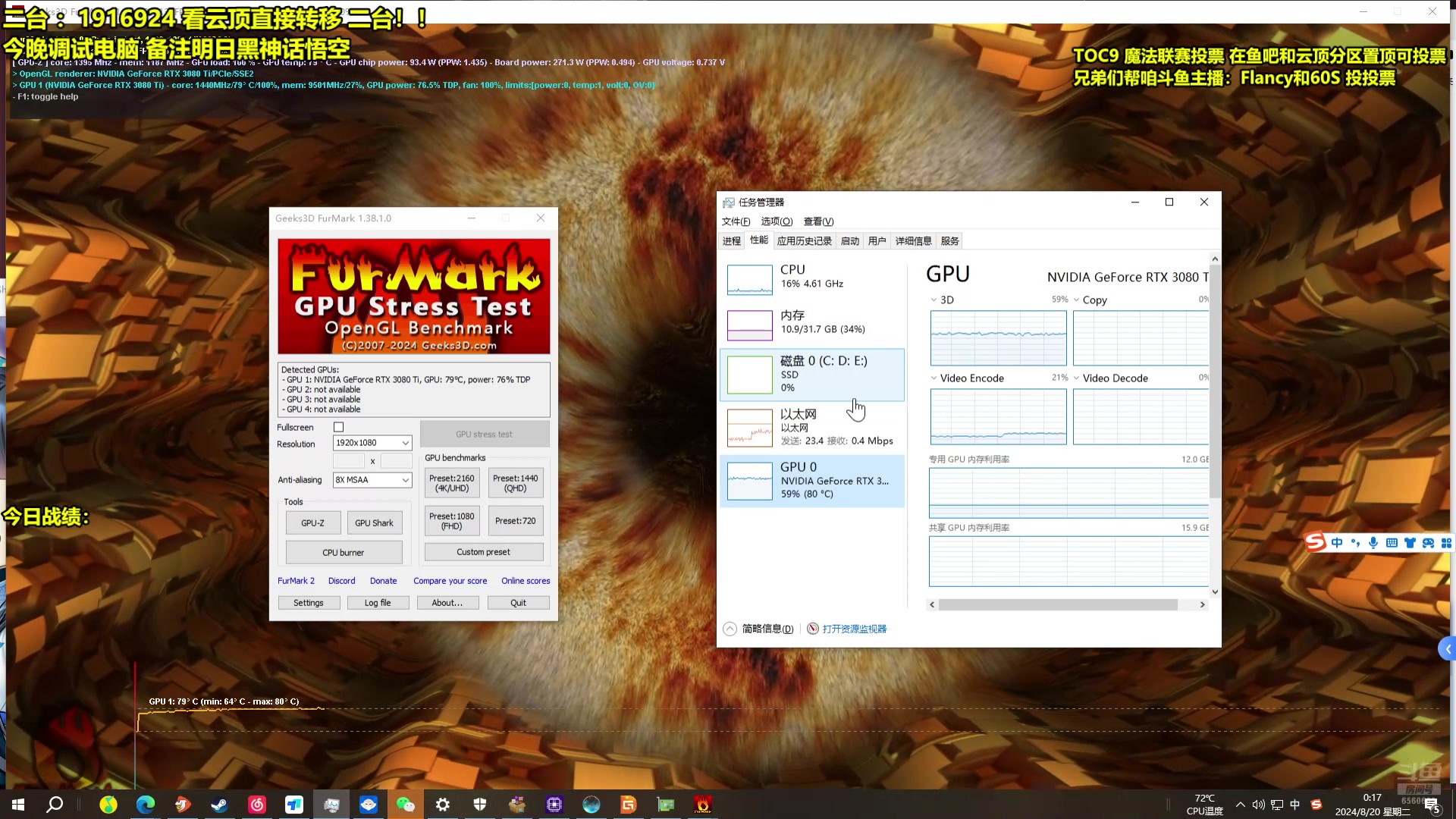The width and height of the screenshot is (1456, 819).
Task: Open FurMark Settings button
Action: point(308,603)
